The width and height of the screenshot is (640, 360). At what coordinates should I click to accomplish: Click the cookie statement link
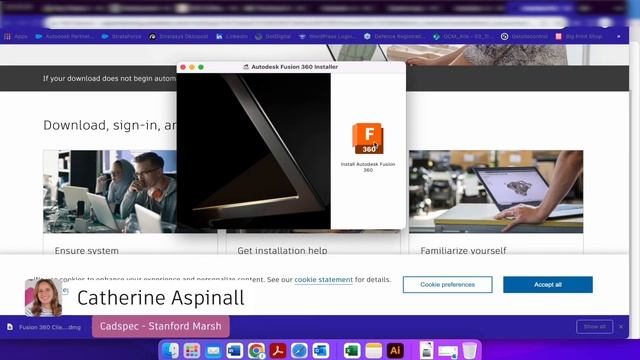click(x=323, y=280)
